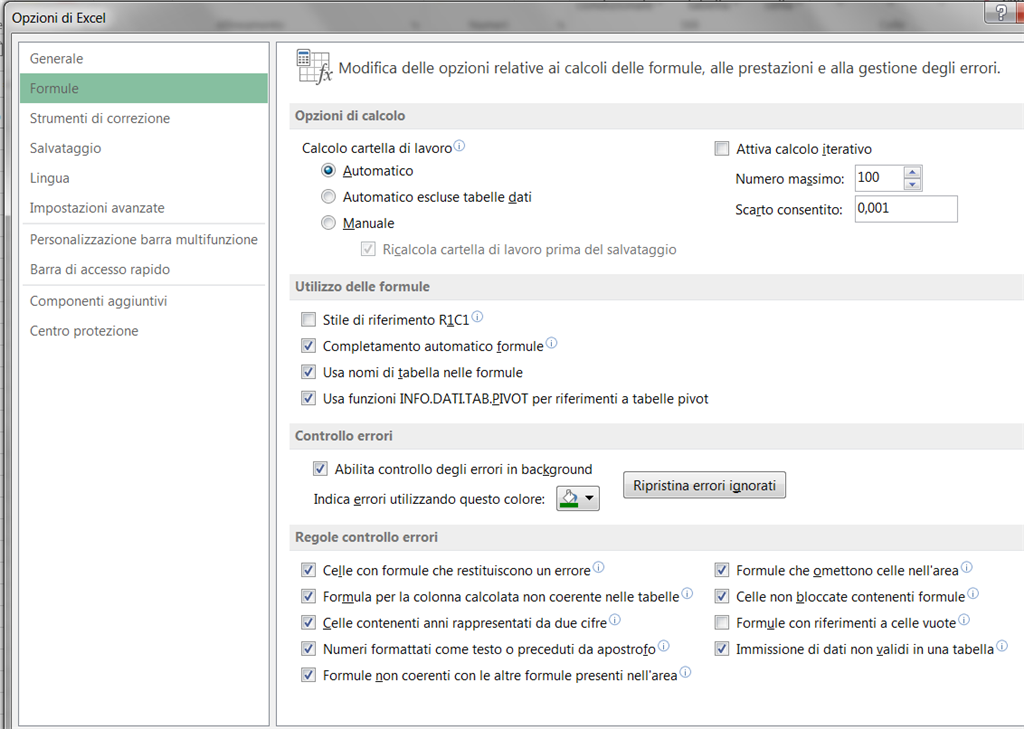Open Impostazioni avanzate category
1024x729 pixels.
pyautogui.click(x=144, y=208)
